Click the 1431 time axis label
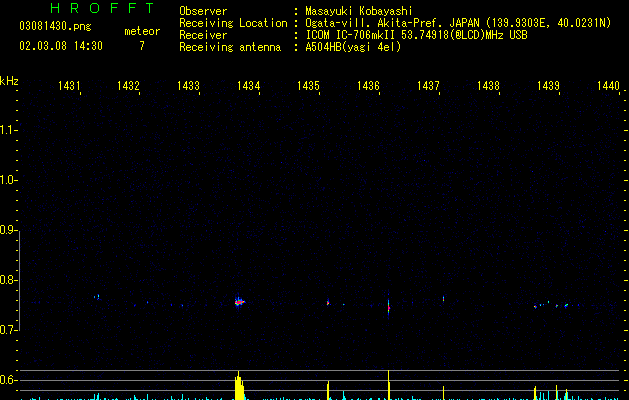The width and height of the screenshot is (629, 400). [69, 86]
